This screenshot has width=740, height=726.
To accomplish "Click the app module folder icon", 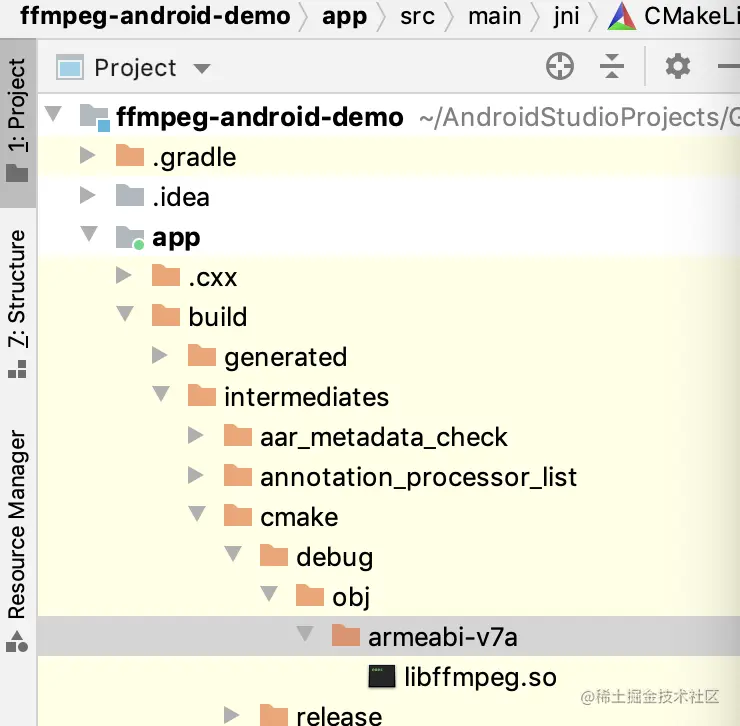I will click(130, 237).
